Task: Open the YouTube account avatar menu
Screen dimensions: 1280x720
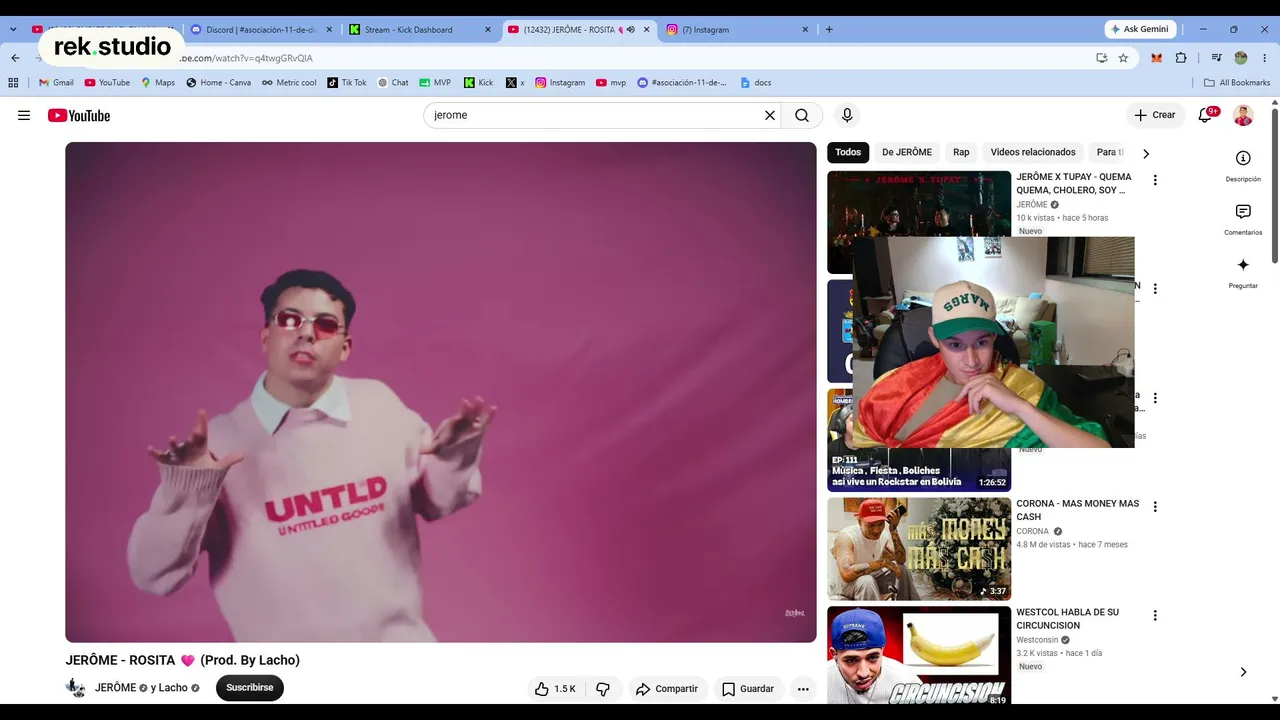Action: (1243, 115)
